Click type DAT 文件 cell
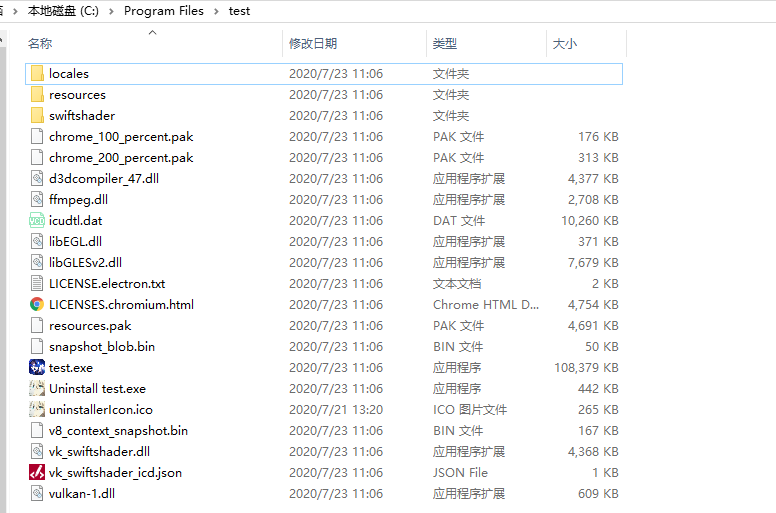Viewport: 776px width, 513px height. point(459,221)
